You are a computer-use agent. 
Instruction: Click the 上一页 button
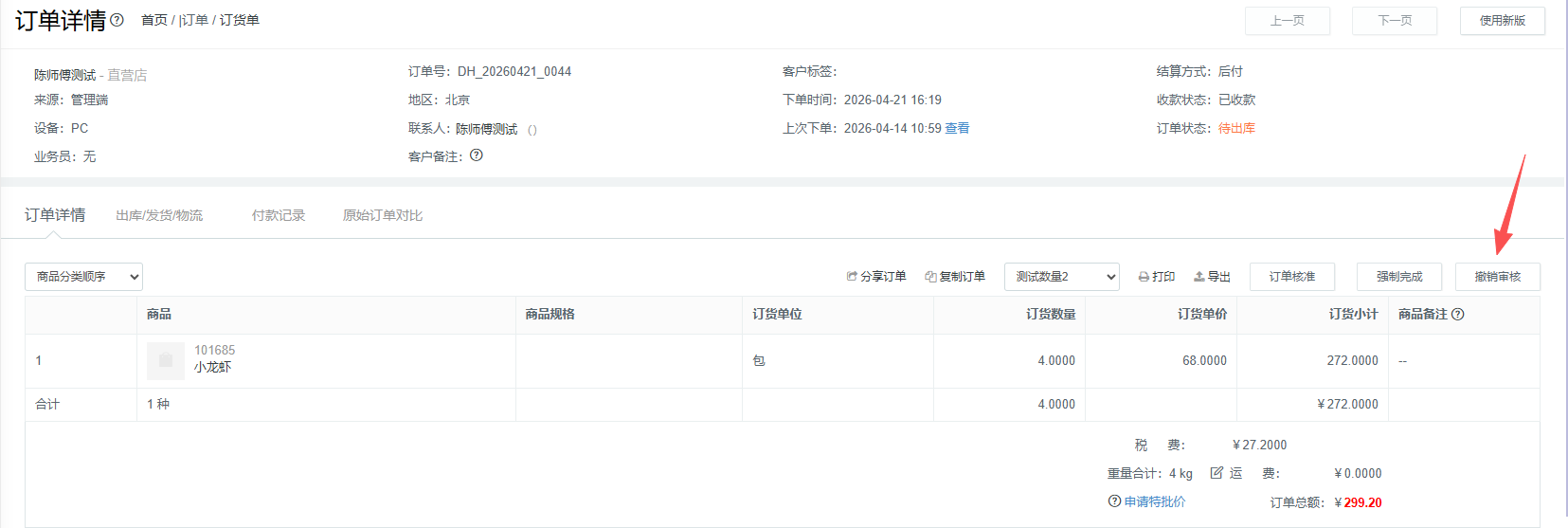[1288, 21]
